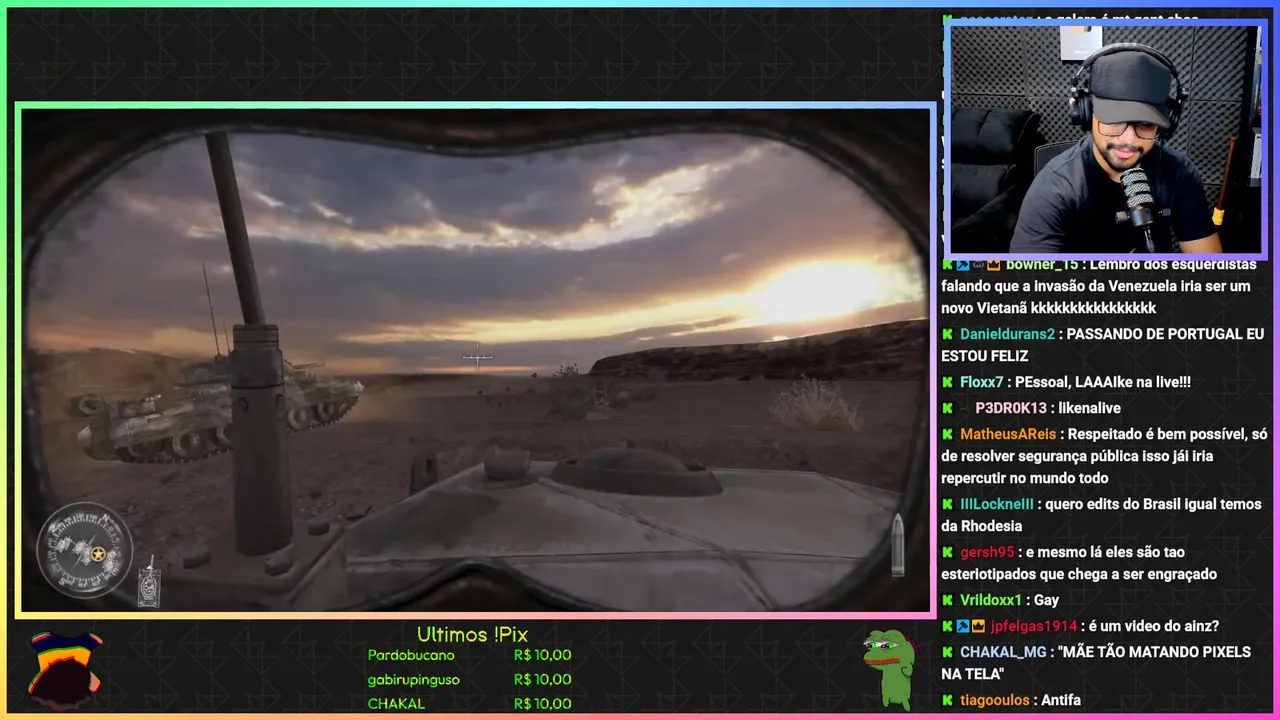This screenshot has height=720, width=1280.
Task: Click the tank compass radar in the game HUD
Action: [85, 550]
